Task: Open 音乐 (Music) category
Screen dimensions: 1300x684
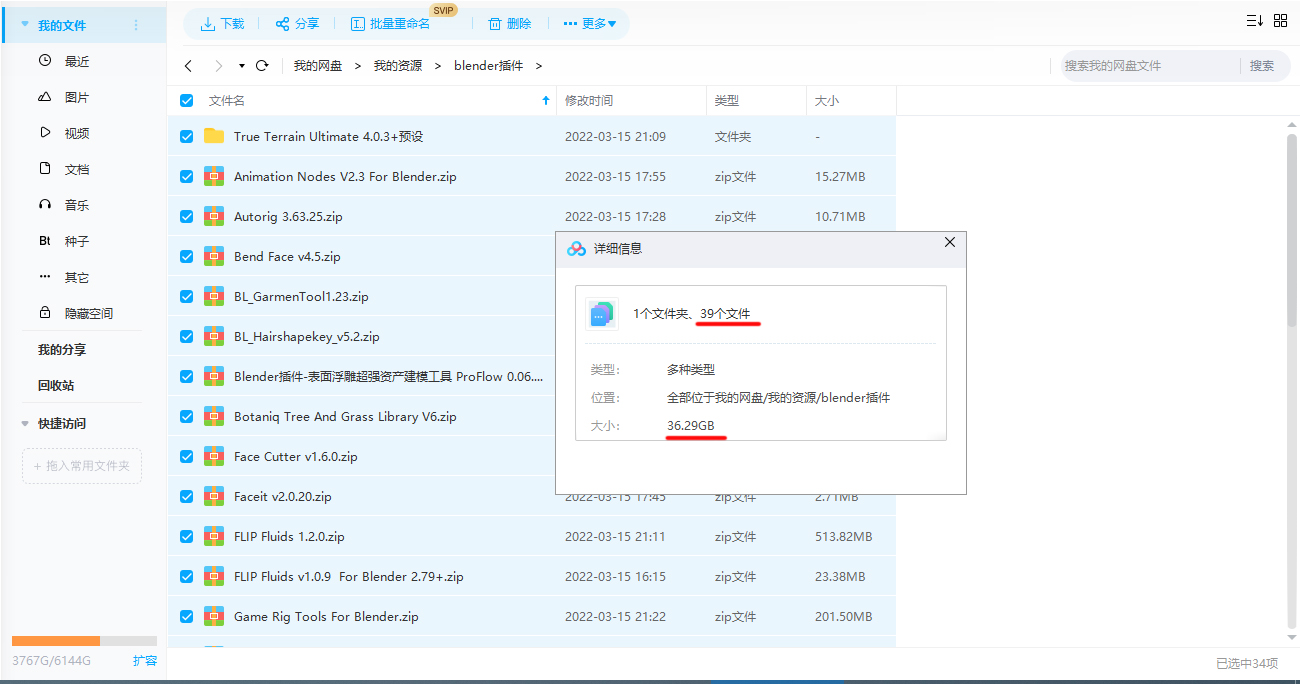Action: [x=77, y=205]
